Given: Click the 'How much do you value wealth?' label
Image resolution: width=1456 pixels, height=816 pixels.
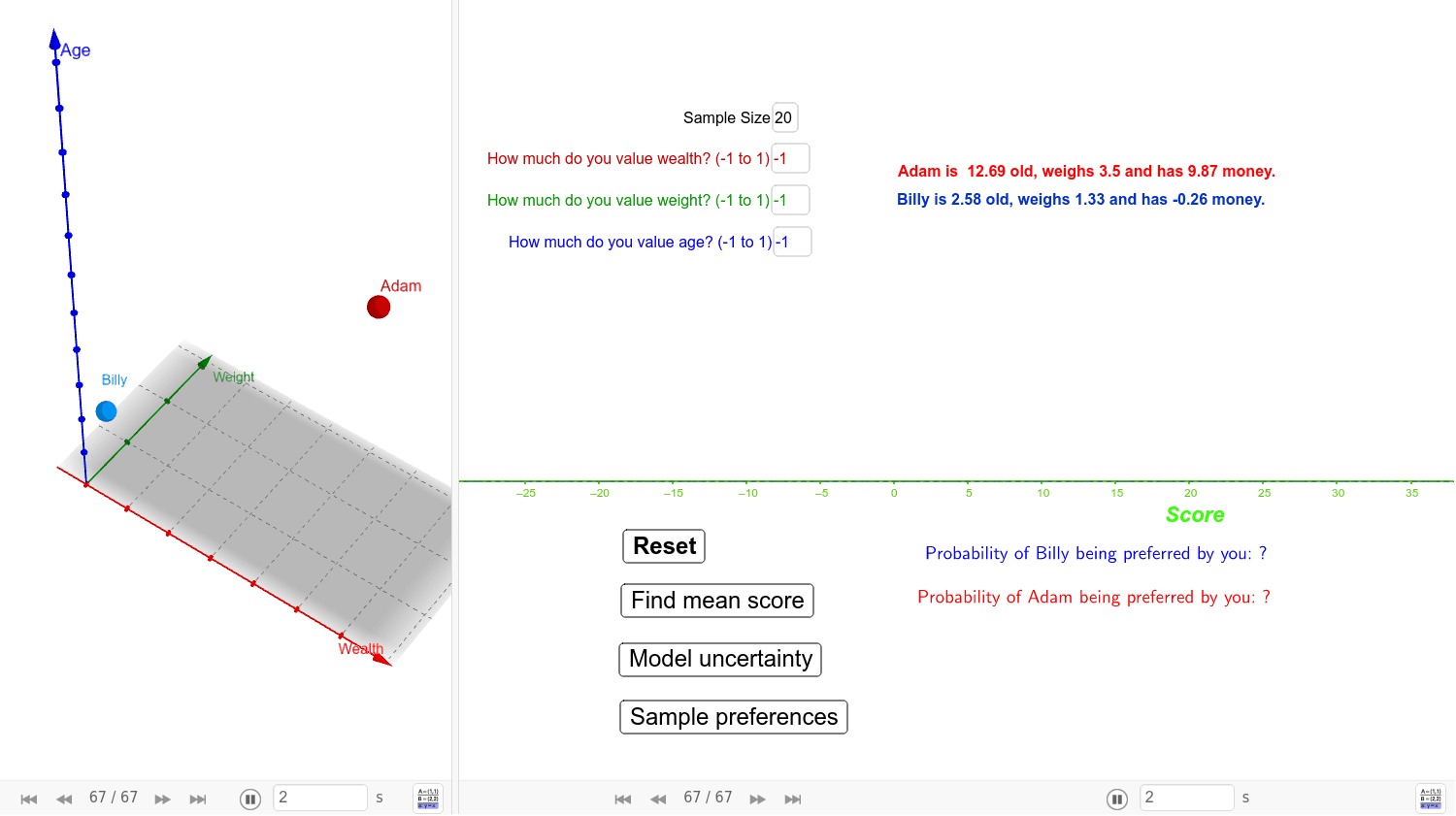Looking at the screenshot, I should (628, 158).
